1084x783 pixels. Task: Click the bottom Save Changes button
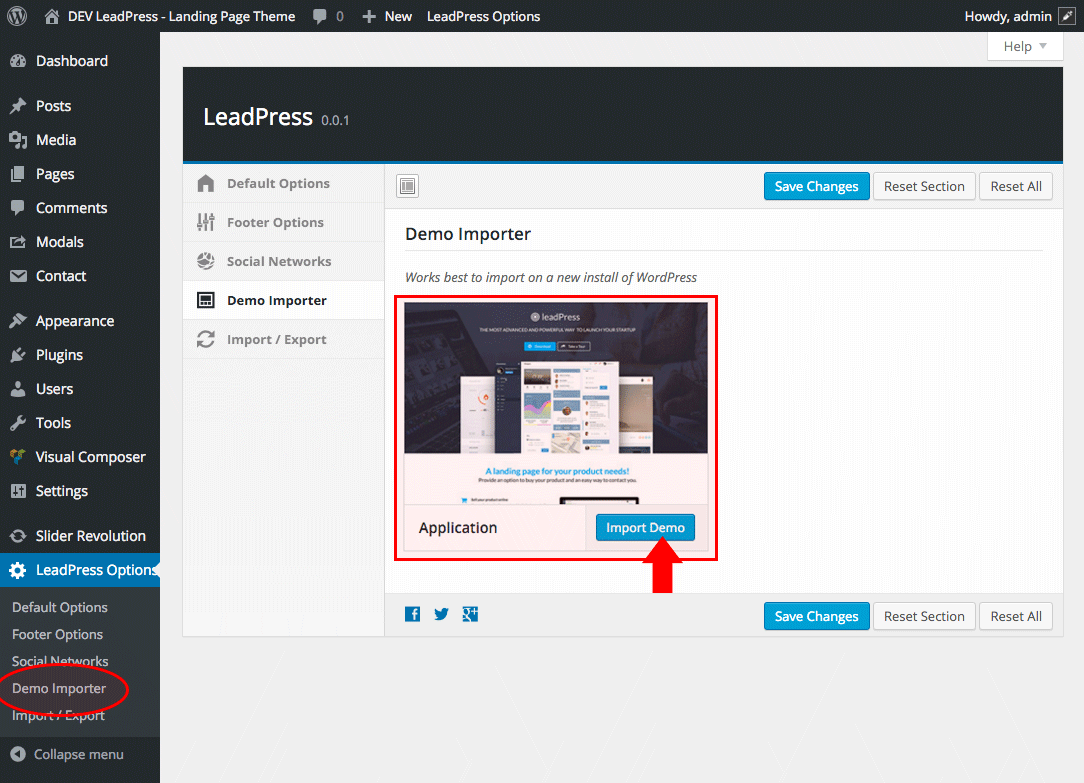(816, 616)
